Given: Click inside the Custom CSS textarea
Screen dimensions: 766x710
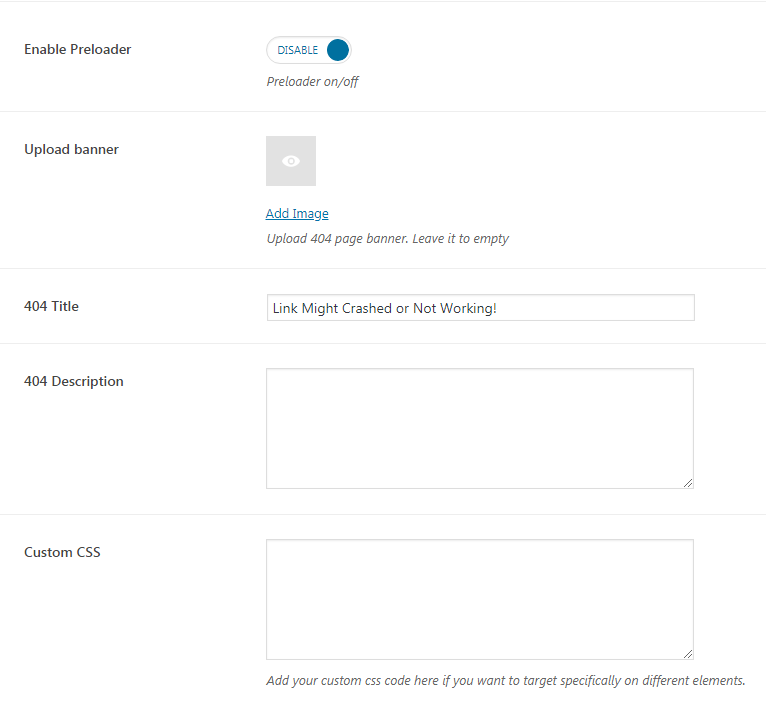Looking at the screenshot, I should click(x=480, y=600).
